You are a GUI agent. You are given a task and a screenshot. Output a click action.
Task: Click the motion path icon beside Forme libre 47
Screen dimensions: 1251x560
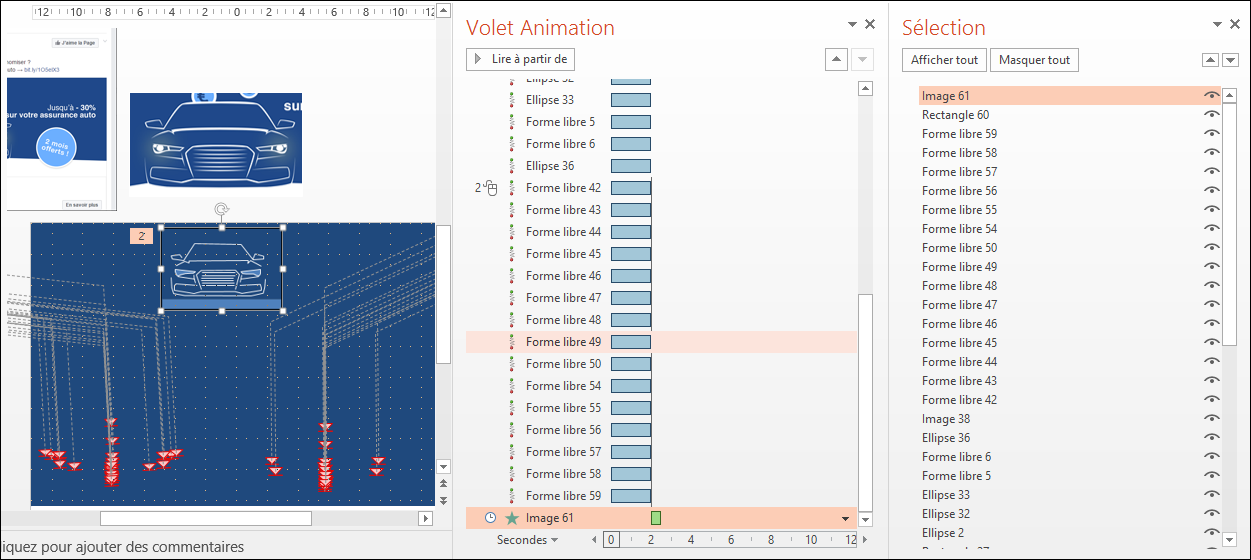pyautogui.click(x=512, y=298)
